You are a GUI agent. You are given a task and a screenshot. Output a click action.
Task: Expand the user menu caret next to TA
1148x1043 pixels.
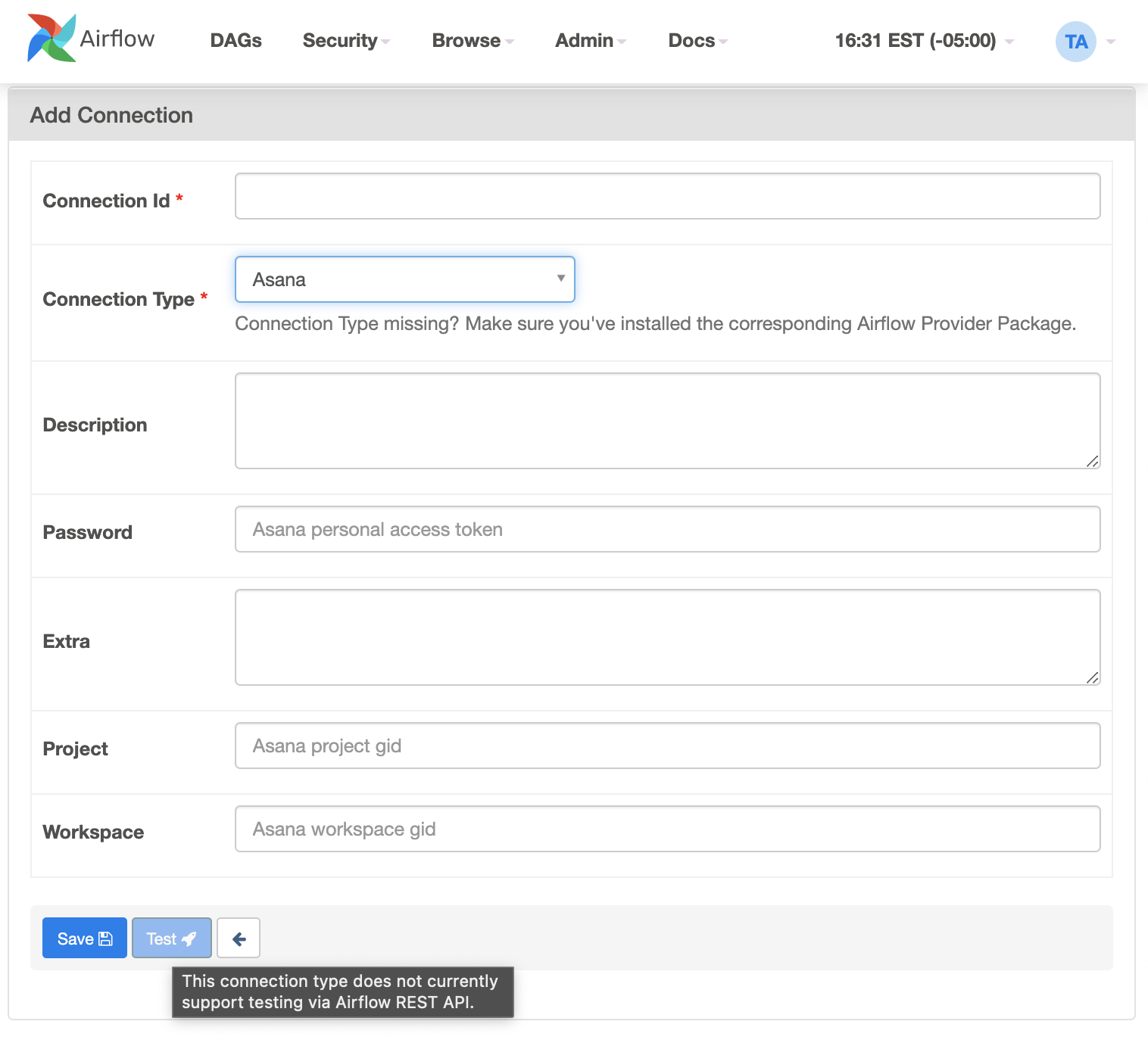point(1111,42)
